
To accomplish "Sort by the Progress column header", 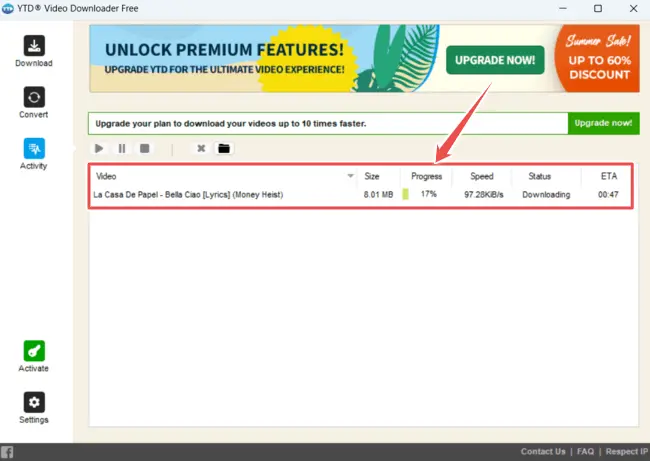I will click(x=427, y=176).
